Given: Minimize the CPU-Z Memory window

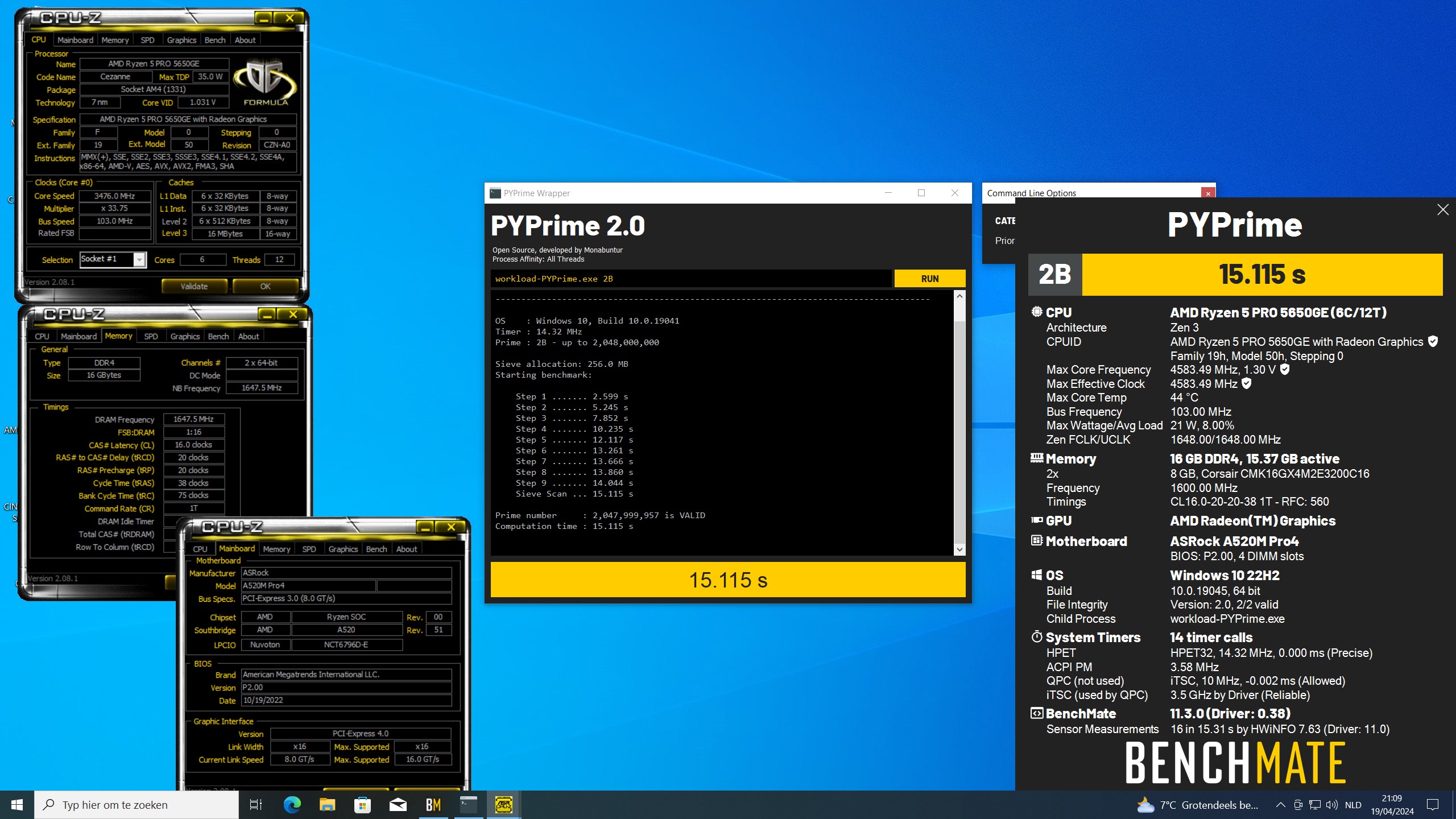Looking at the screenshot, I should coord(267,315).
